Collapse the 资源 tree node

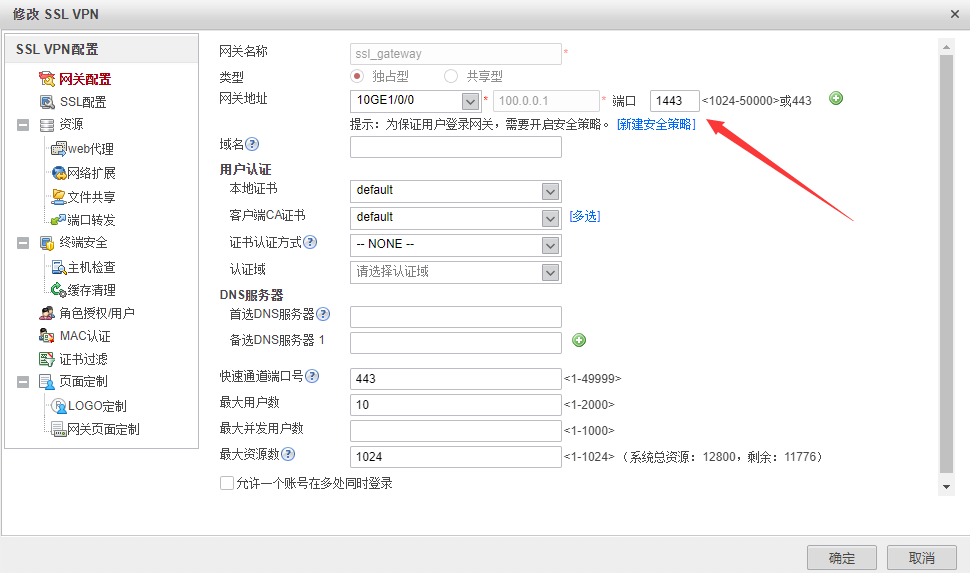22,125
